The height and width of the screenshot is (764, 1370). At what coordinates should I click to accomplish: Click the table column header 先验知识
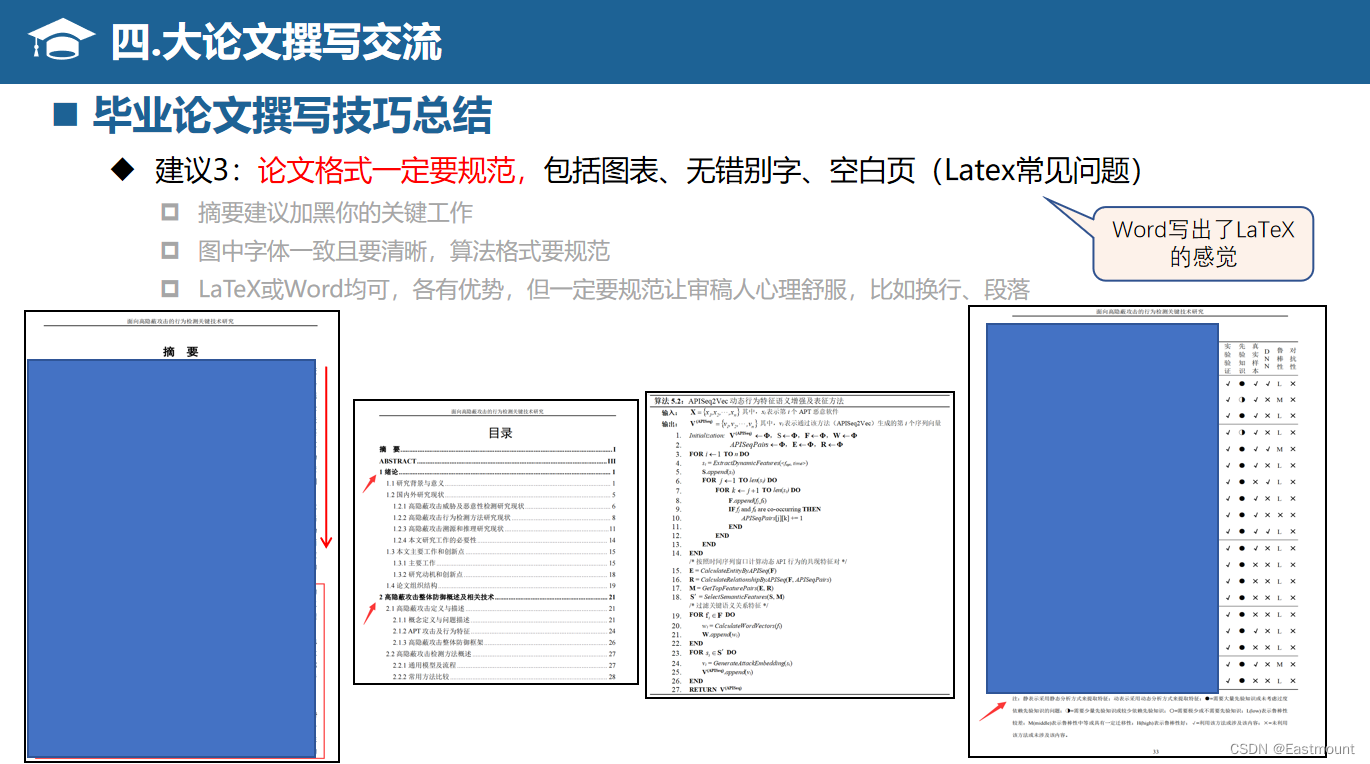pos(1241,357)
